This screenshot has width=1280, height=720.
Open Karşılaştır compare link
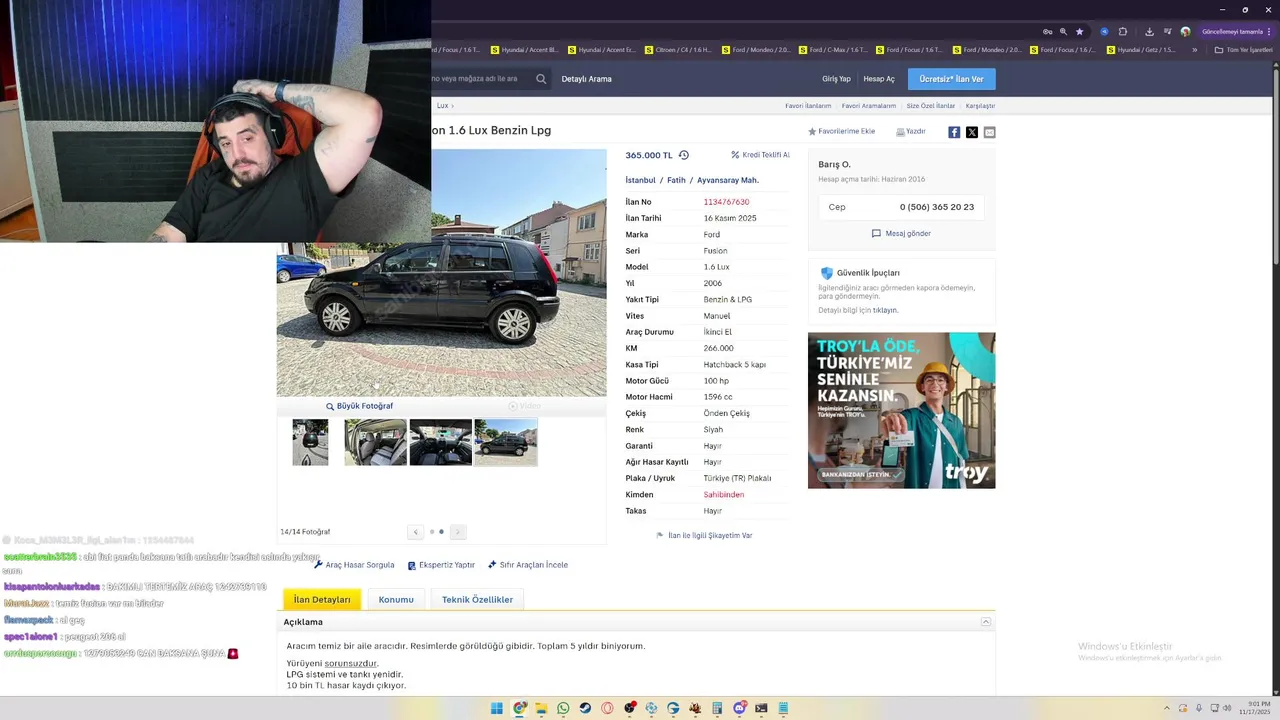pos(980,105)
